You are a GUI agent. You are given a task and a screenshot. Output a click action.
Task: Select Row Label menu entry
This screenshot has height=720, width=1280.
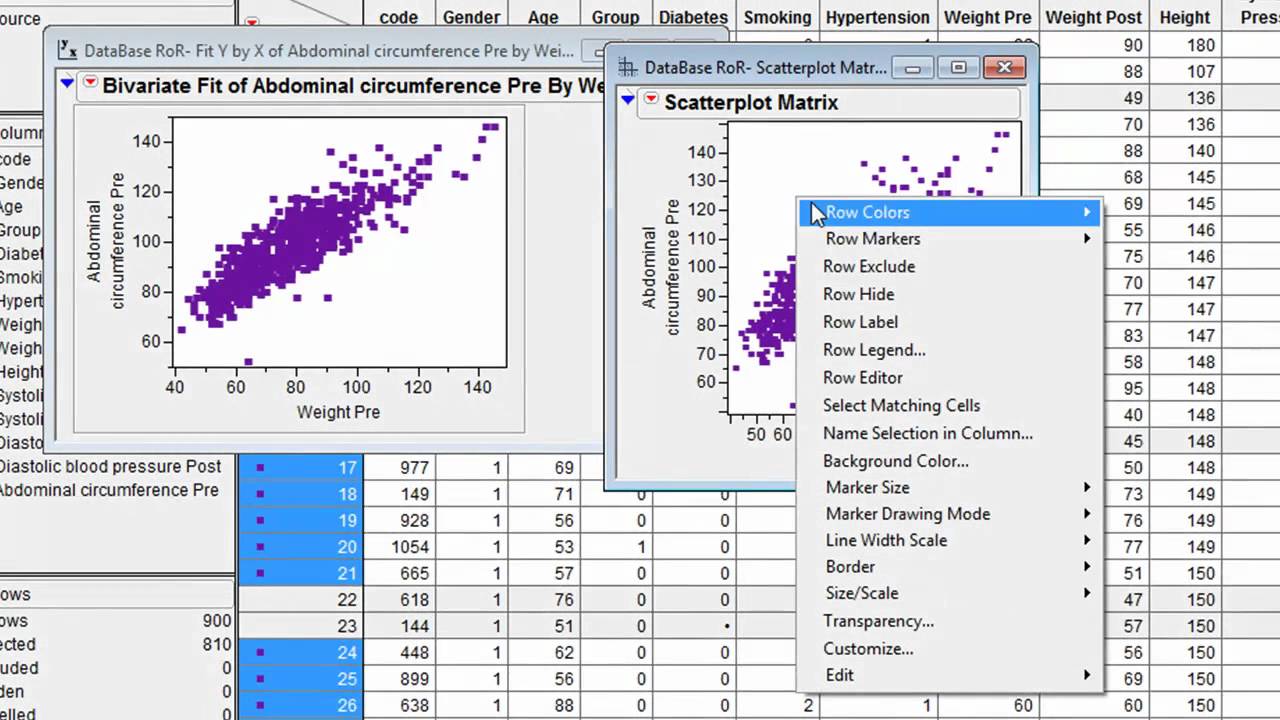tap(949, 322)
